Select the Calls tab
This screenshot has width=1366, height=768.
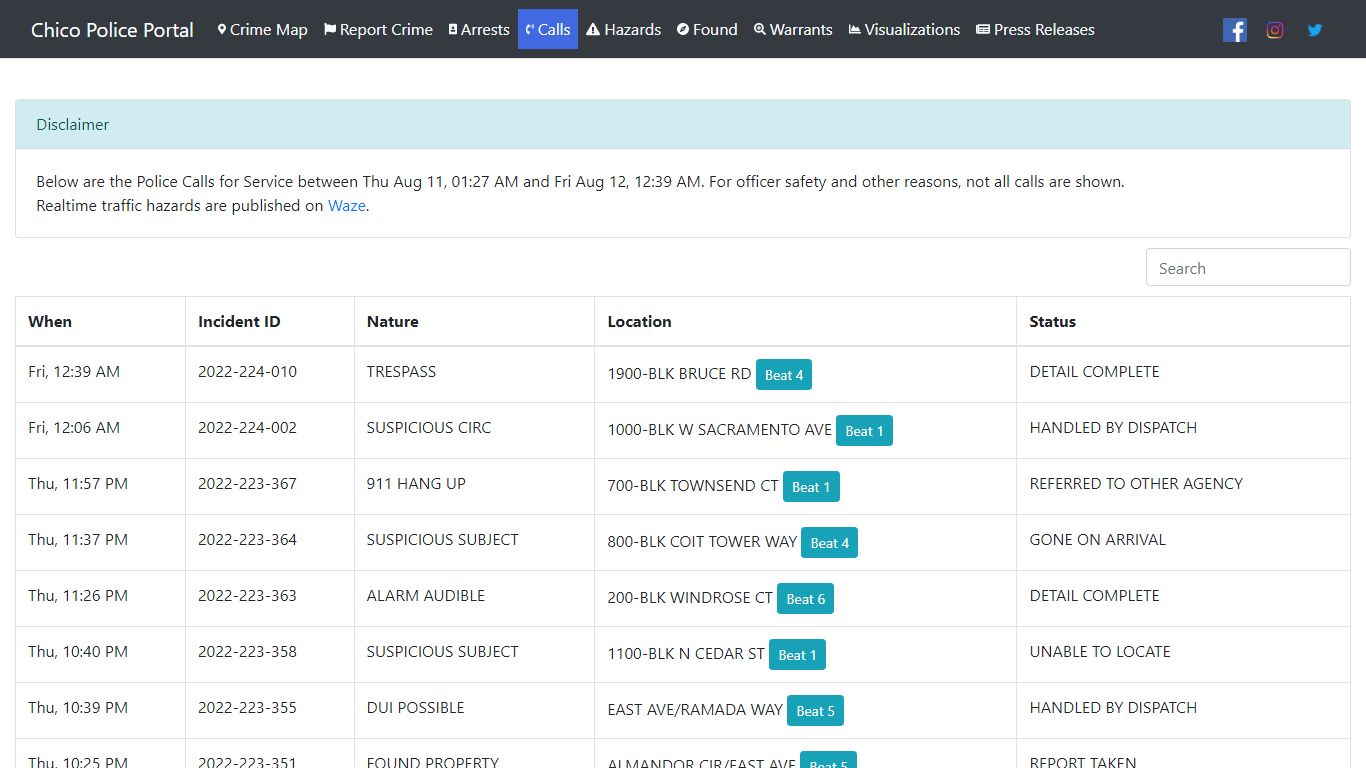pos(548,30)
